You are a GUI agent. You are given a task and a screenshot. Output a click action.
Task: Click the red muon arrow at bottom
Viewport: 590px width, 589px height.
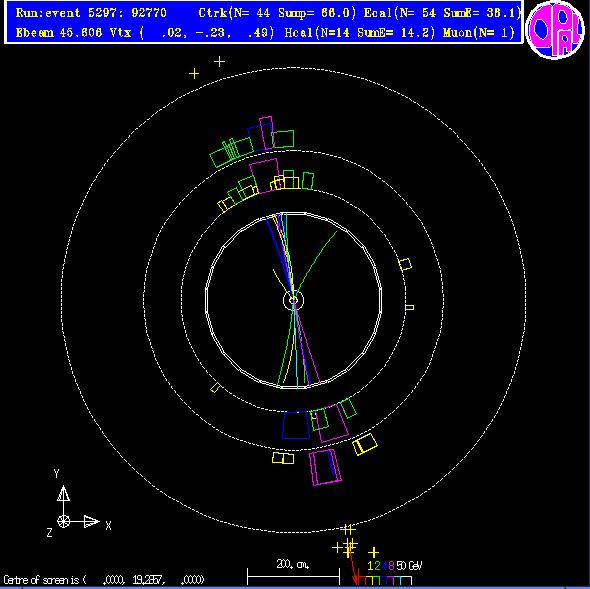pyautogui.click(x=352, y=565)
